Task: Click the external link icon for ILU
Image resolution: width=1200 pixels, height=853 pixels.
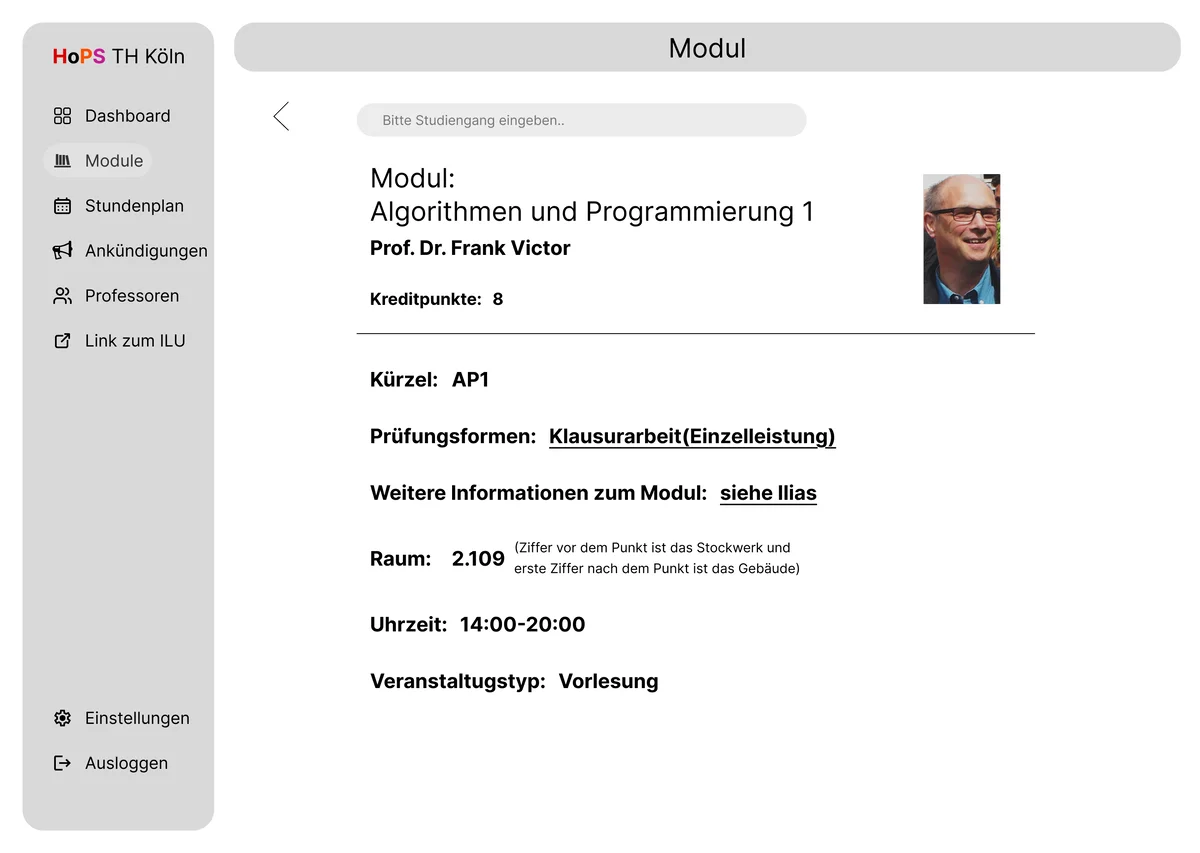Action: [x=62, y=341]
